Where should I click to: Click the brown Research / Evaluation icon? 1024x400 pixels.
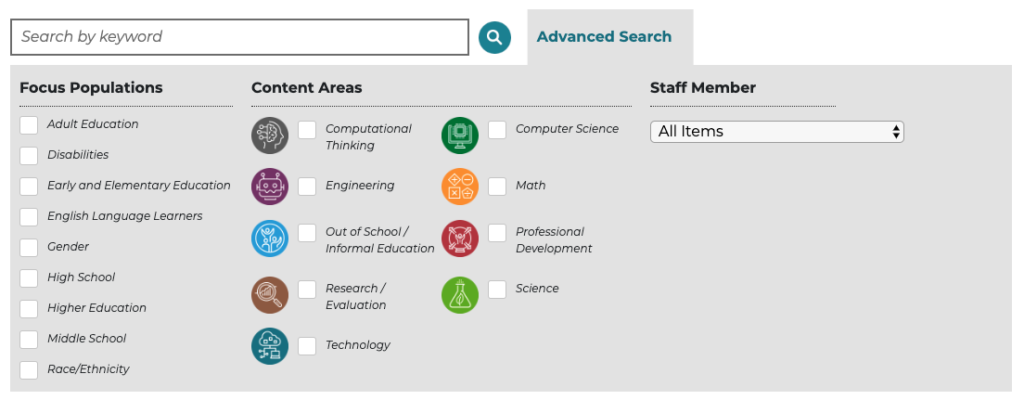pos(270,295)
